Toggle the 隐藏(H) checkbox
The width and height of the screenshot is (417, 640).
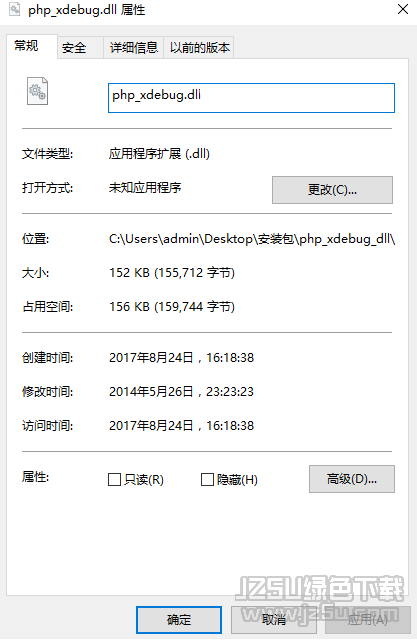coord(207,479)
